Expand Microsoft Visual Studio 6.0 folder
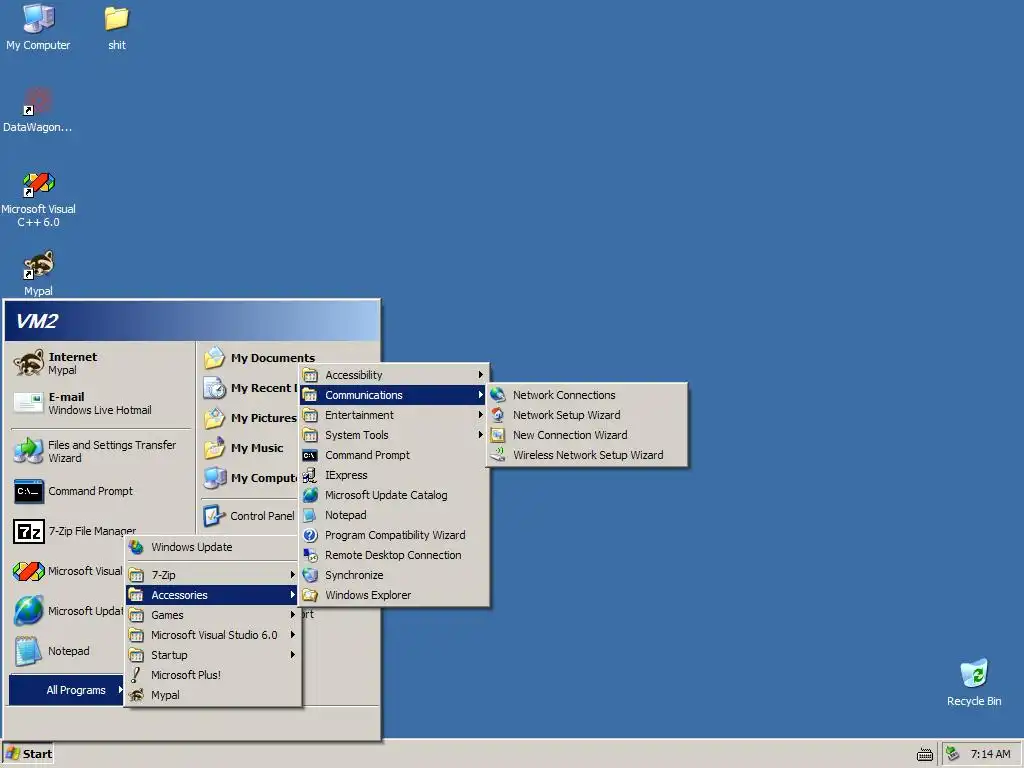 (x=212, y=635)
